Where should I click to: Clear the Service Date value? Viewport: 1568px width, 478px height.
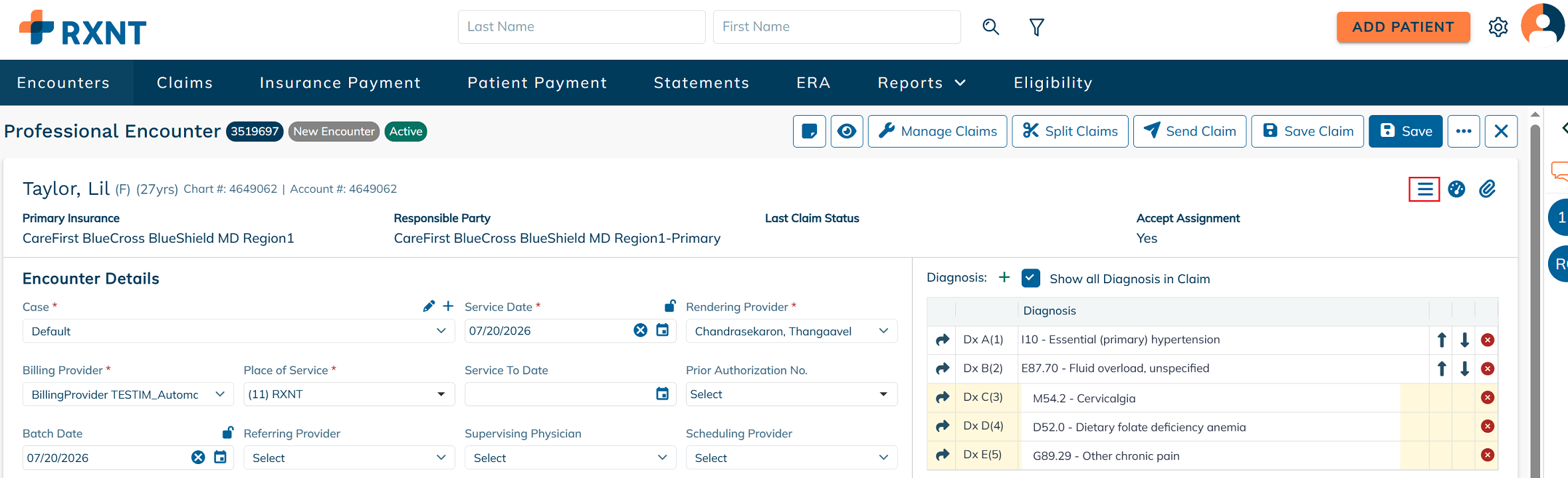coord(640,330)
